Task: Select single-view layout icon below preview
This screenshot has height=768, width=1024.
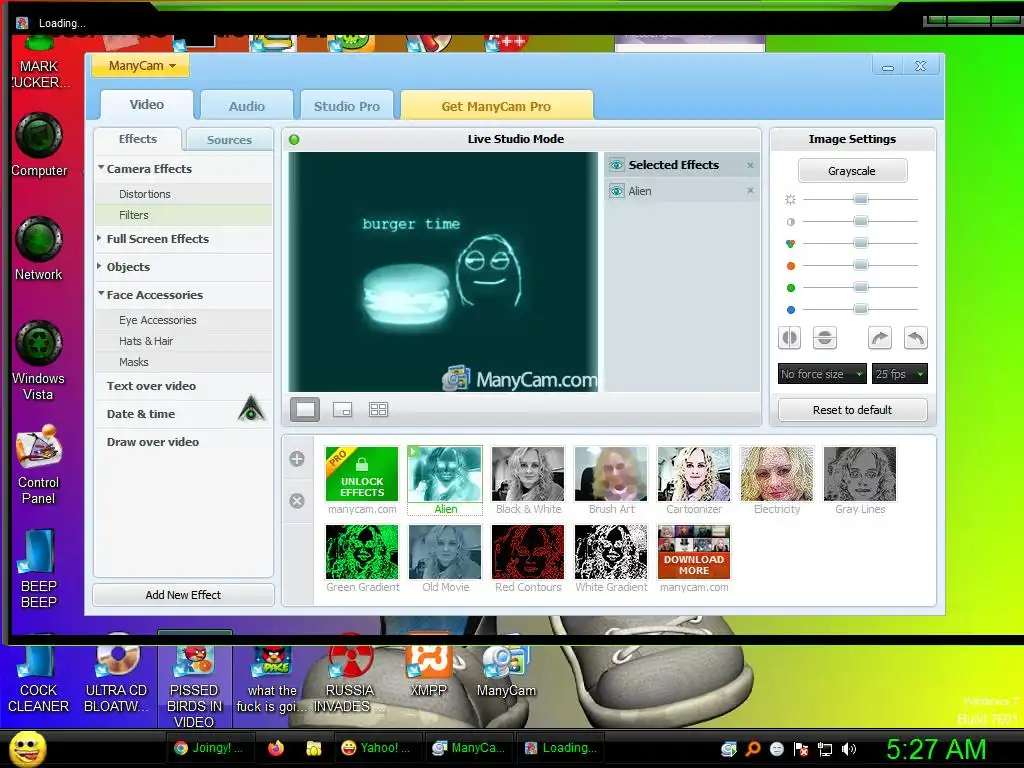Action: pos(305,409)
